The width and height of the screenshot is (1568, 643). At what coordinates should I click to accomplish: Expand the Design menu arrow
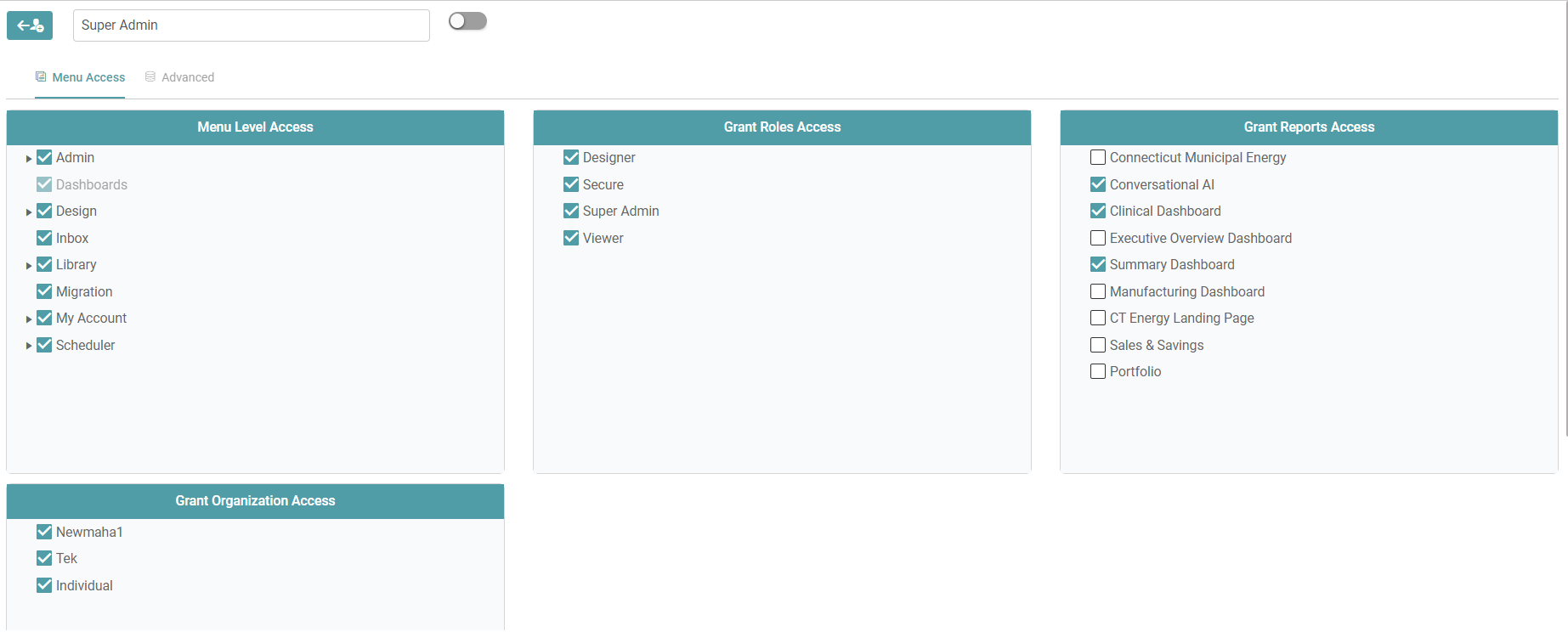point(29,212)
